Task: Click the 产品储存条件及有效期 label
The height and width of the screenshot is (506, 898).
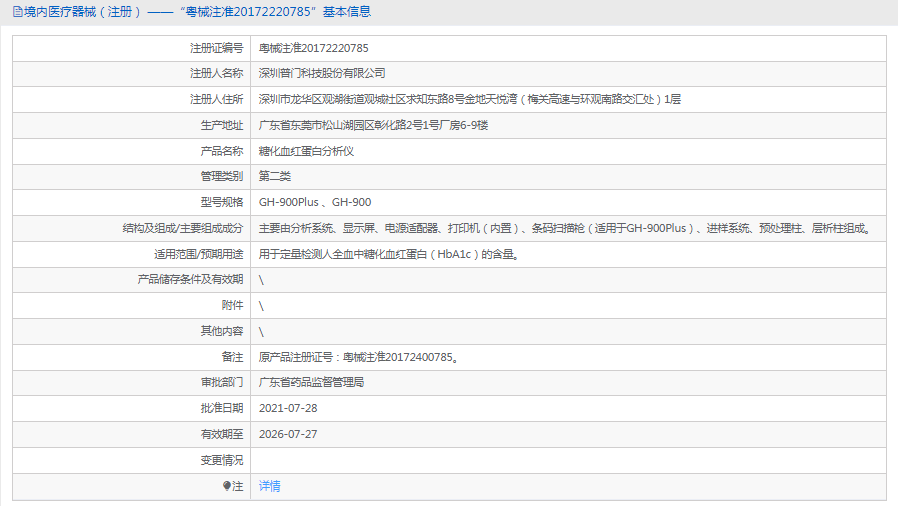Action: pos(190,279)
